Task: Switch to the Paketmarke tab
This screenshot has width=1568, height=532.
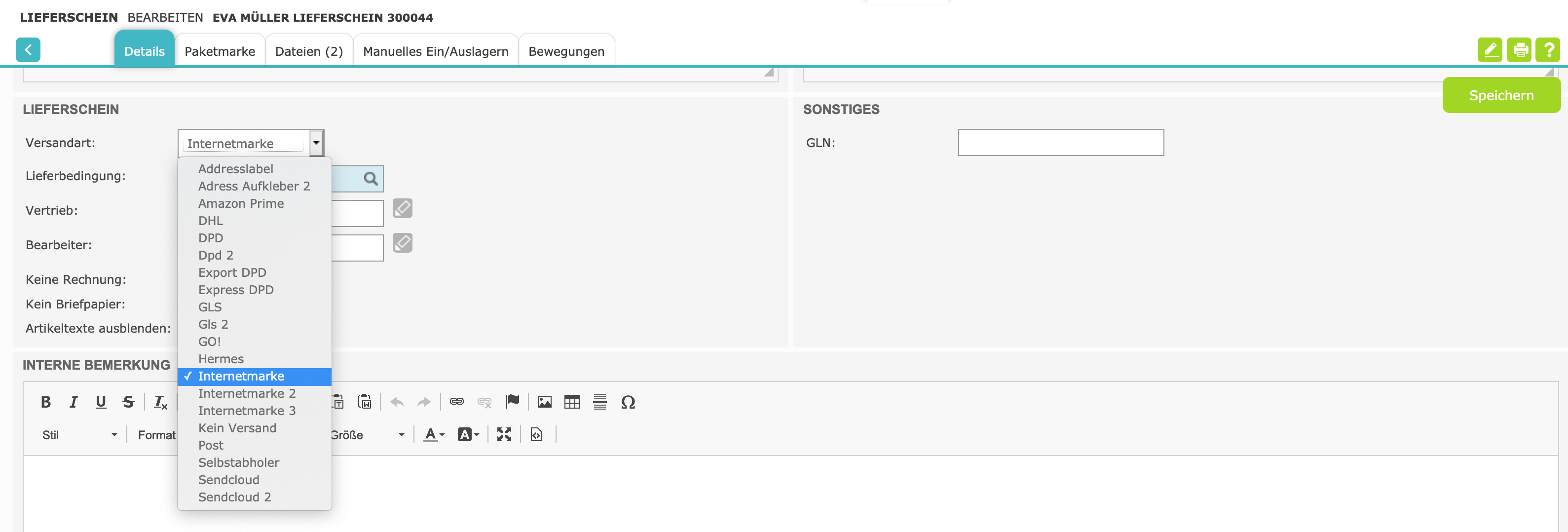Action: [x=220, y=51]
